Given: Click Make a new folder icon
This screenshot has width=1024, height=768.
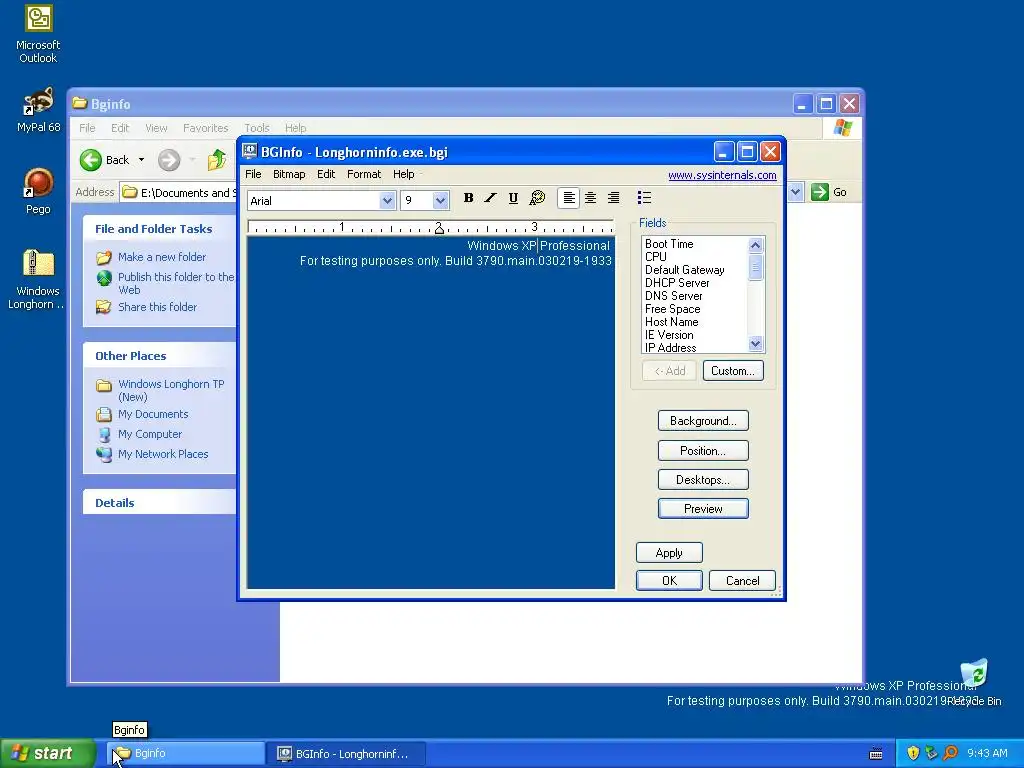Looking at the screenshot, I should pyautogui.click(x=104, y=257).
